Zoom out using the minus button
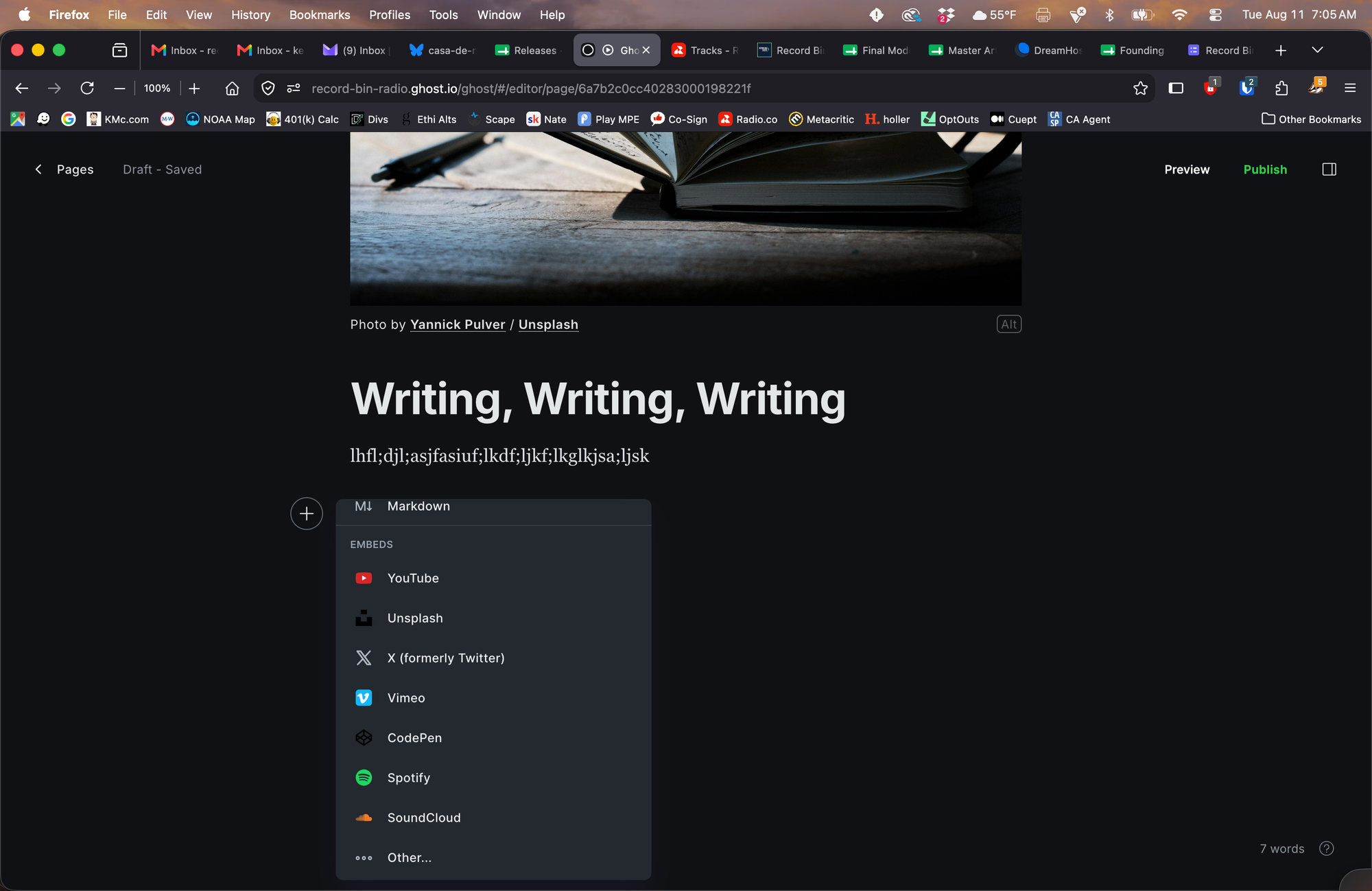The image size is (1372, 891). tap(119, 88)
